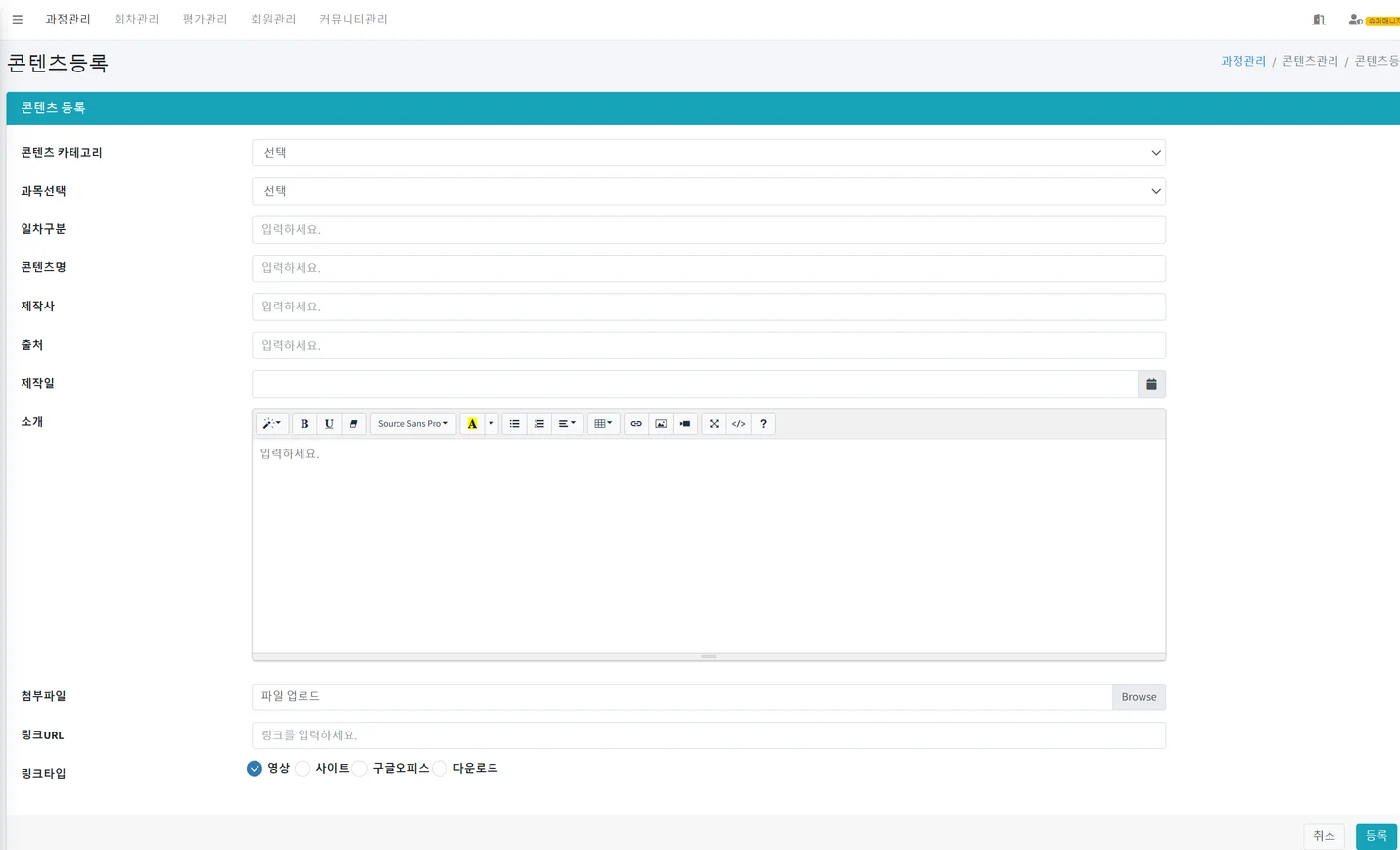1400x850 pixels.
Task: Select the 영상 link type radio
Action: [x=255, y=769]
